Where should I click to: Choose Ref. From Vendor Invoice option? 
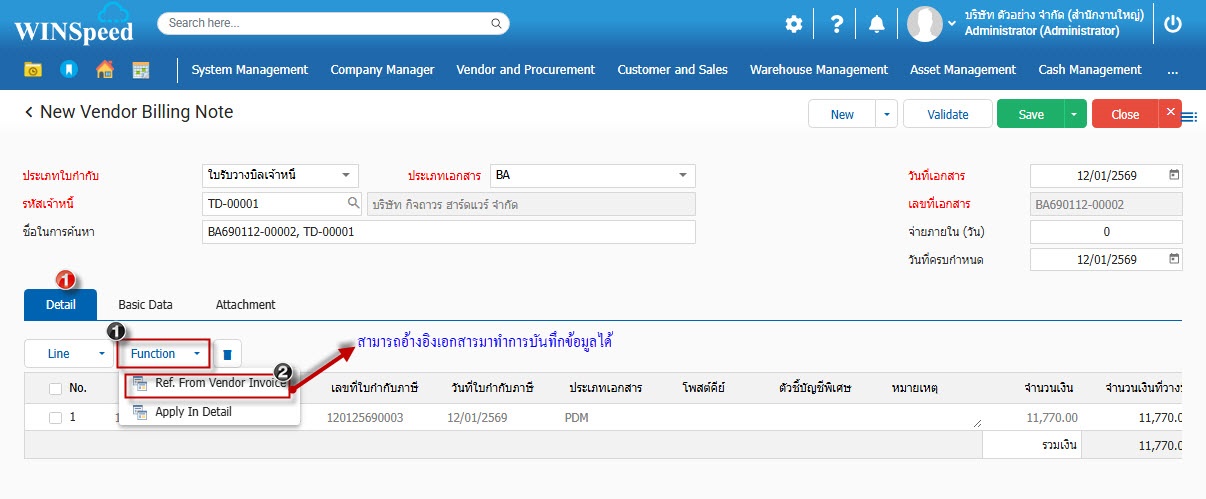pyautogui.click(x=210, y=384)
